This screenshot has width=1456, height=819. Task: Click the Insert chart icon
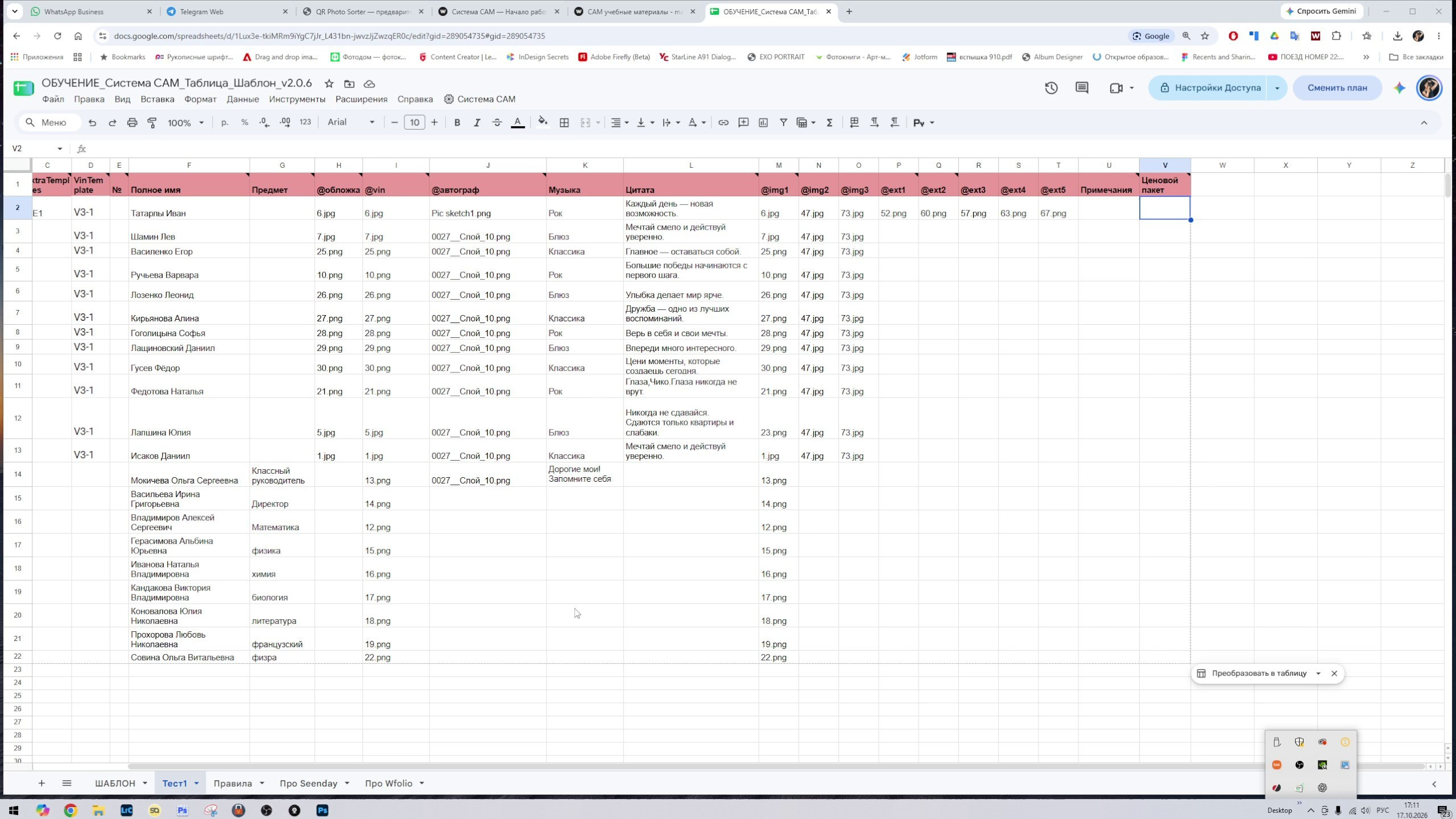coord(763,122)
